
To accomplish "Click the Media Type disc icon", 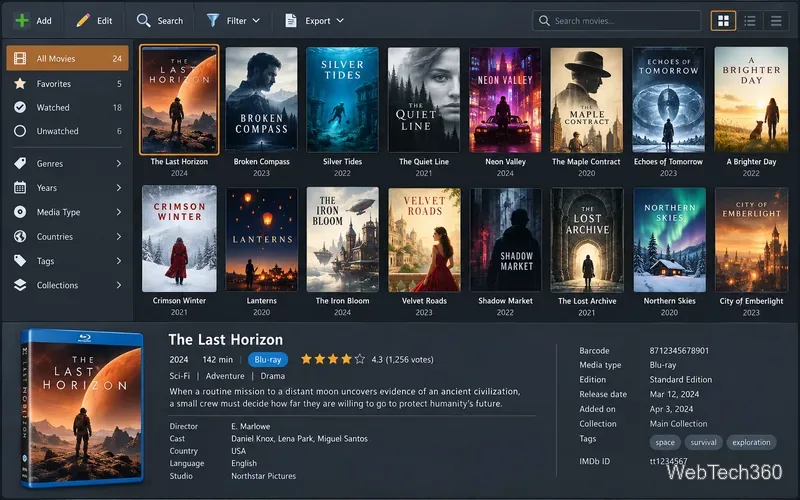I will (x=20, y=212).
